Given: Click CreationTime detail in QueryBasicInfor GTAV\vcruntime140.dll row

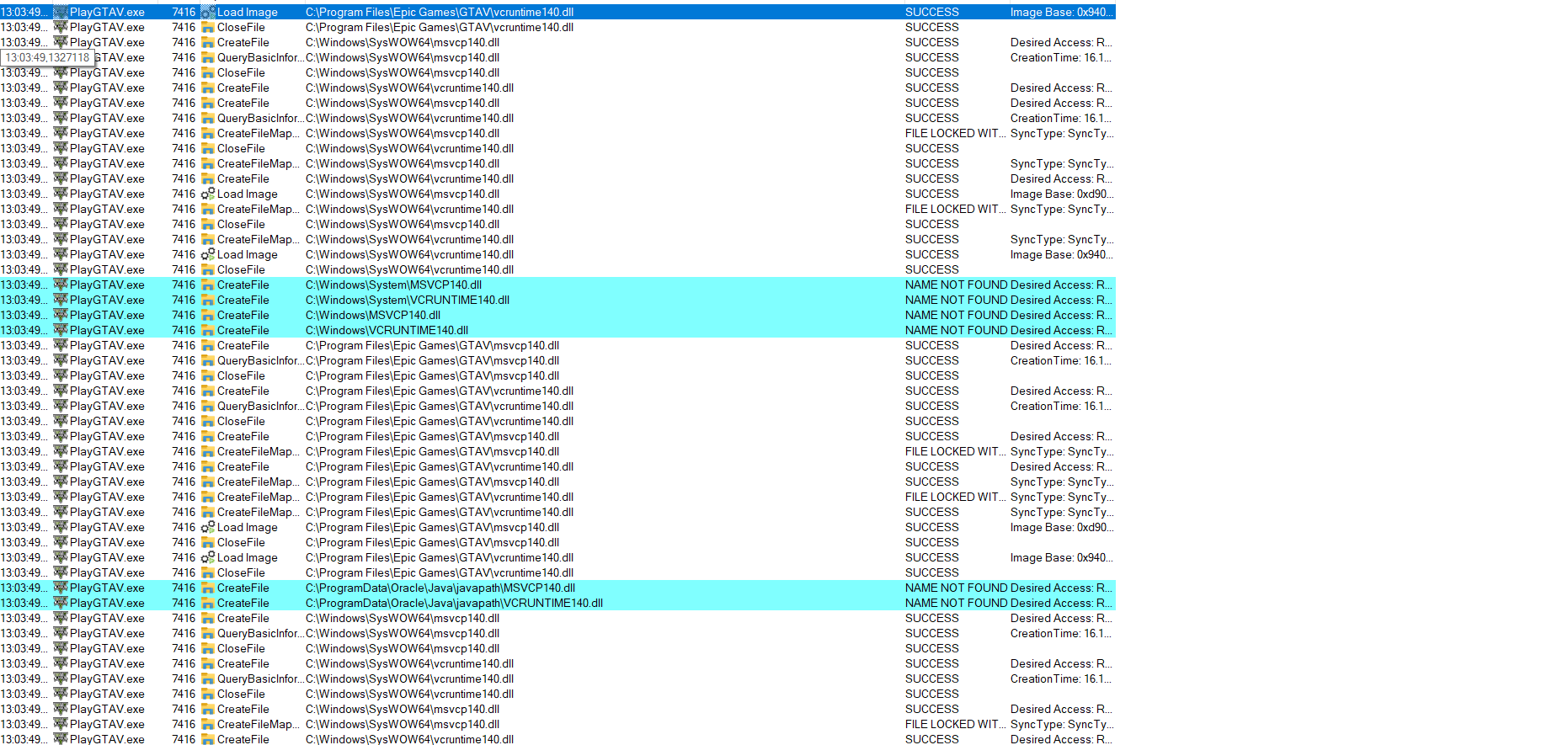Looking at the screenshot, I should [x=1061, y=407].
